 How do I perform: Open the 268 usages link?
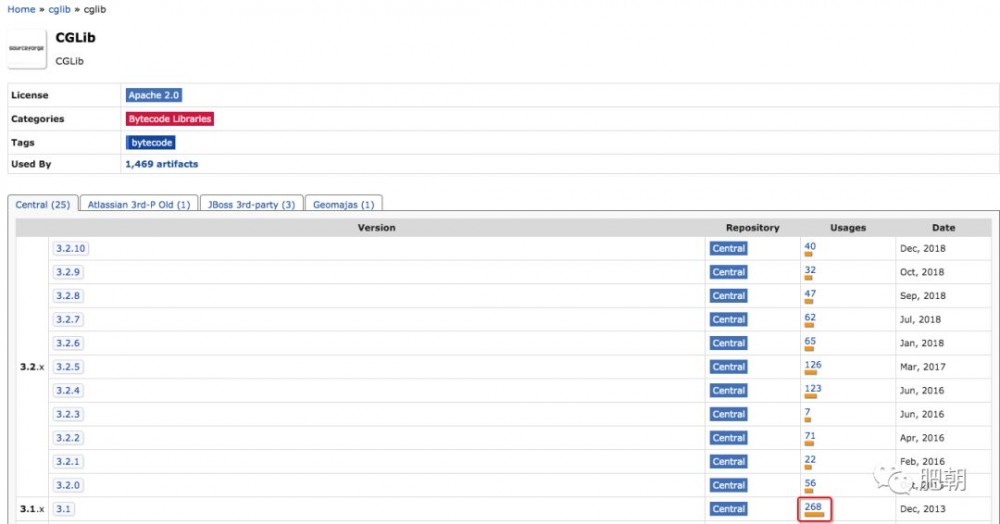(x=812, y=507)
